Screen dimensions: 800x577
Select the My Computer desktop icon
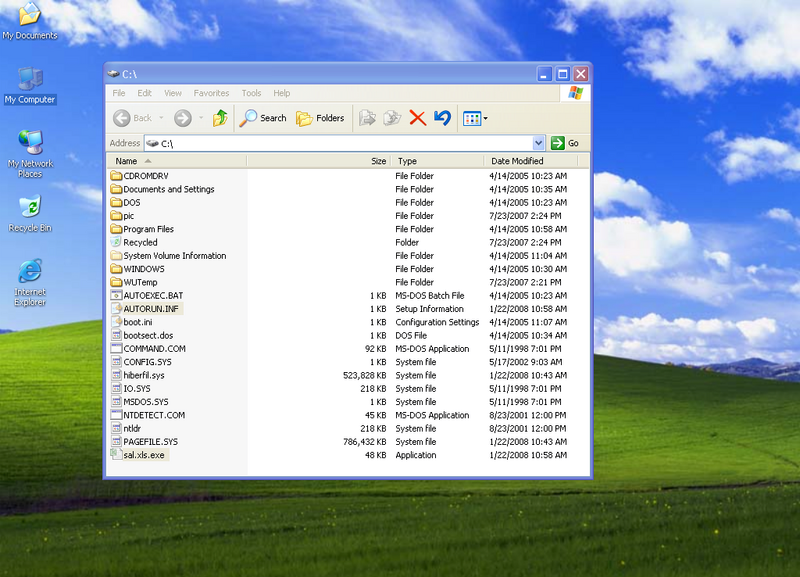(30, 86)
